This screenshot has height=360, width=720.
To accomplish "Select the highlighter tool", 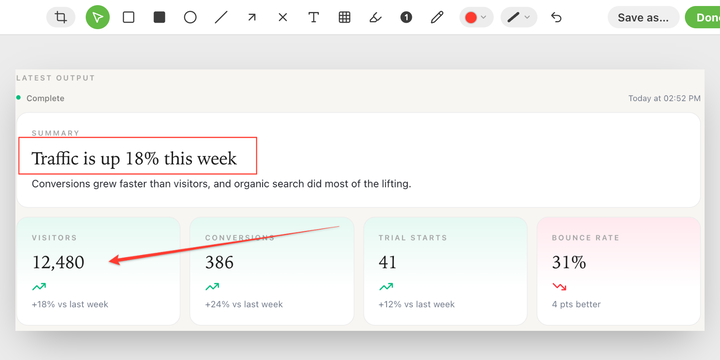I will (x=375, y=17).
